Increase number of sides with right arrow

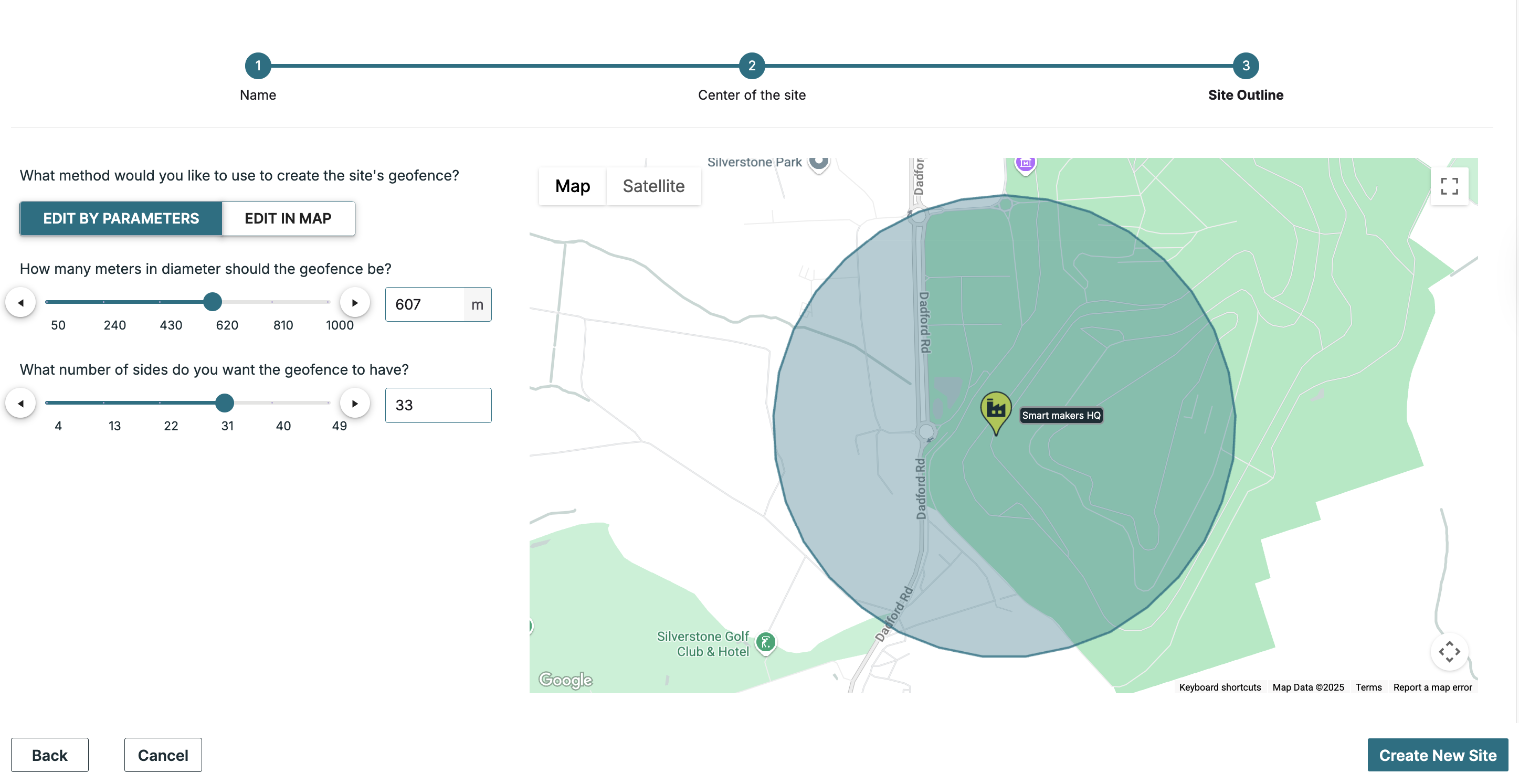coord(354,404)
